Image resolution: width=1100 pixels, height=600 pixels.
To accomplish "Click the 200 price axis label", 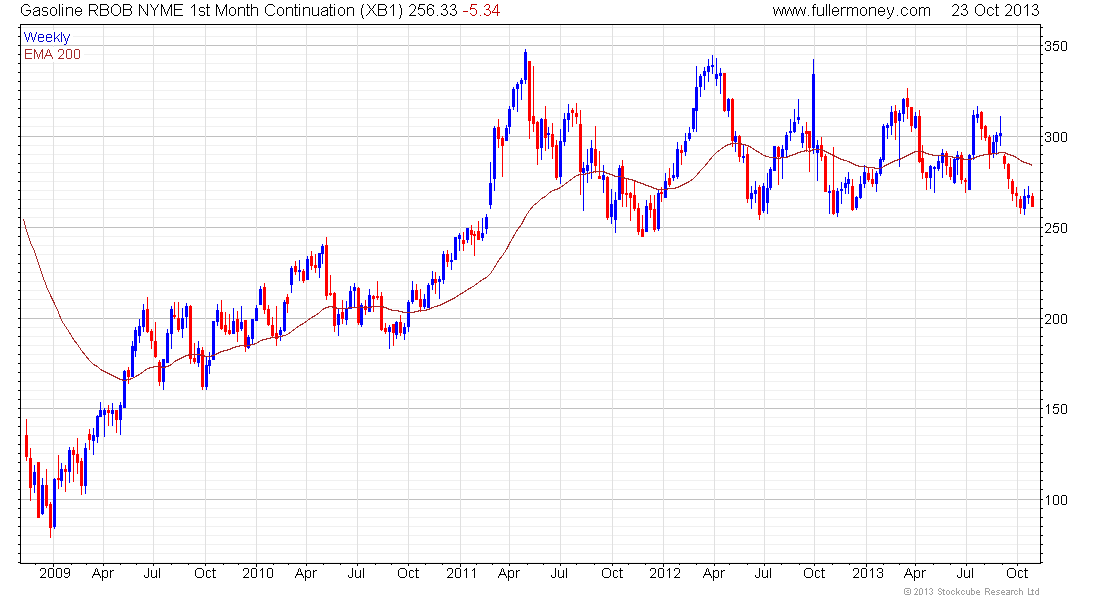I will tap(1057, 319).
